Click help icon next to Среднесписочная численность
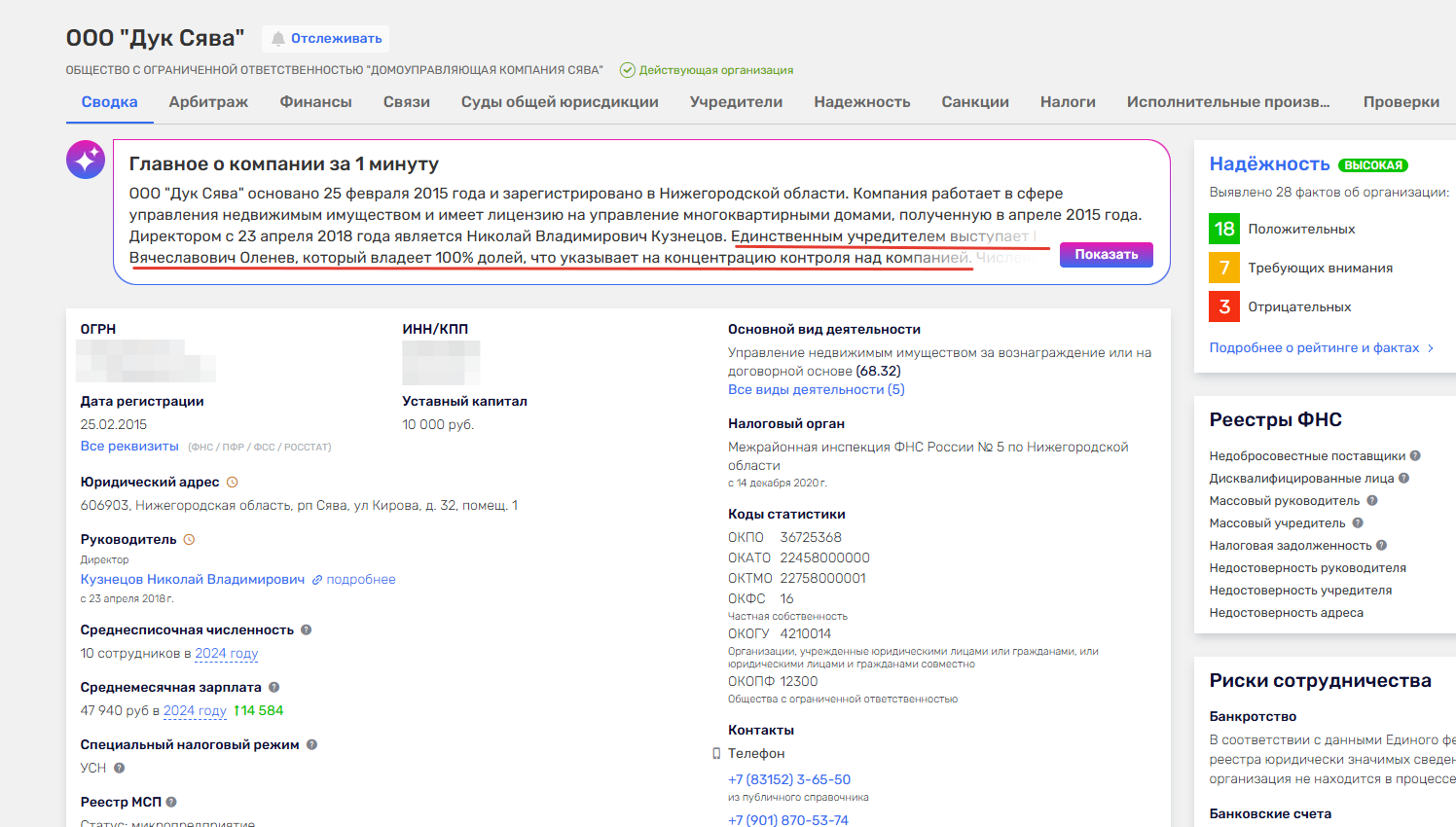Viewport: 1456px width, 827px height. [x=307, y=630]
